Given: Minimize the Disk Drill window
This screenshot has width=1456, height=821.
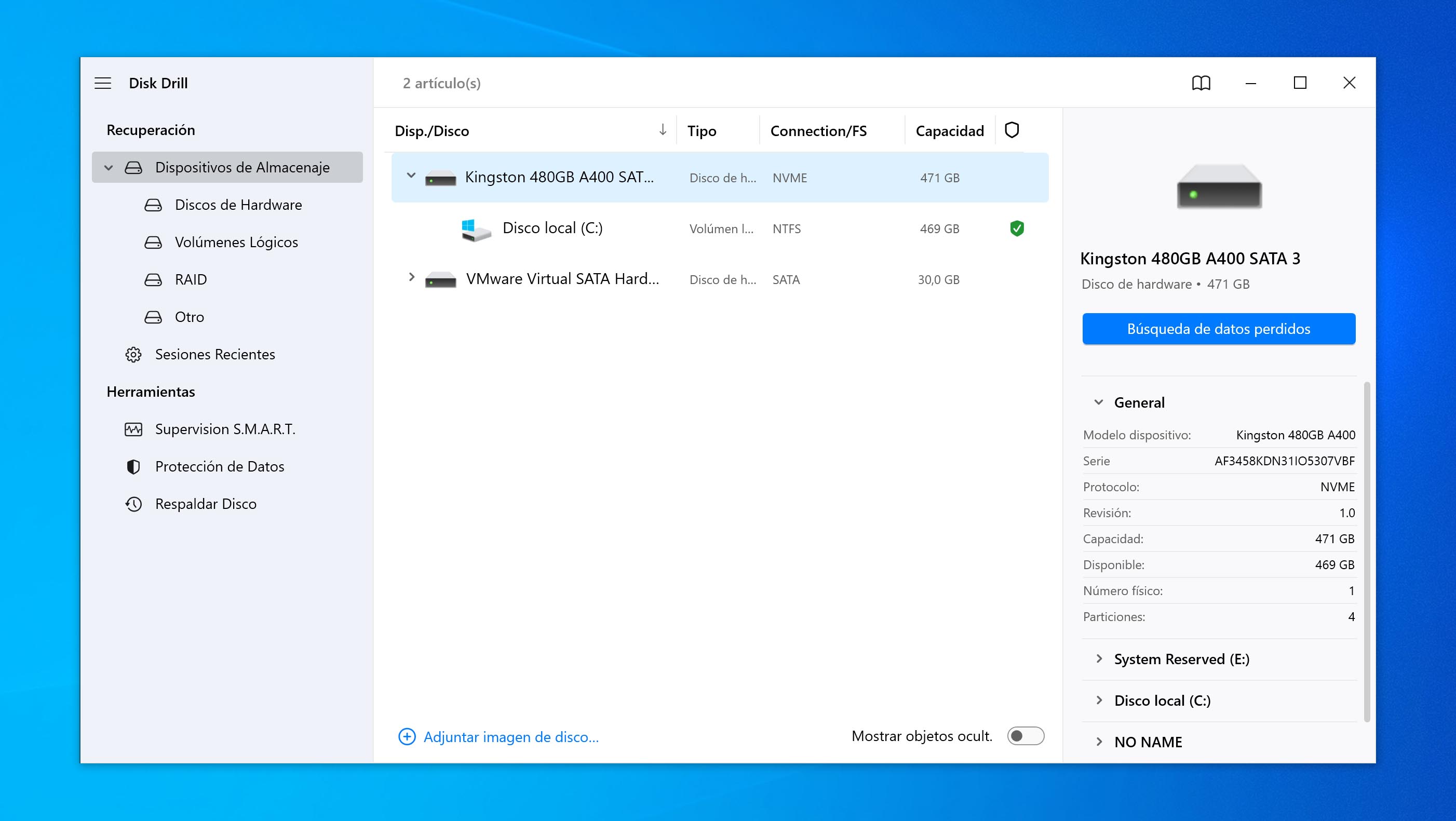Looking at the screenshot, I should pos(1251,83).
